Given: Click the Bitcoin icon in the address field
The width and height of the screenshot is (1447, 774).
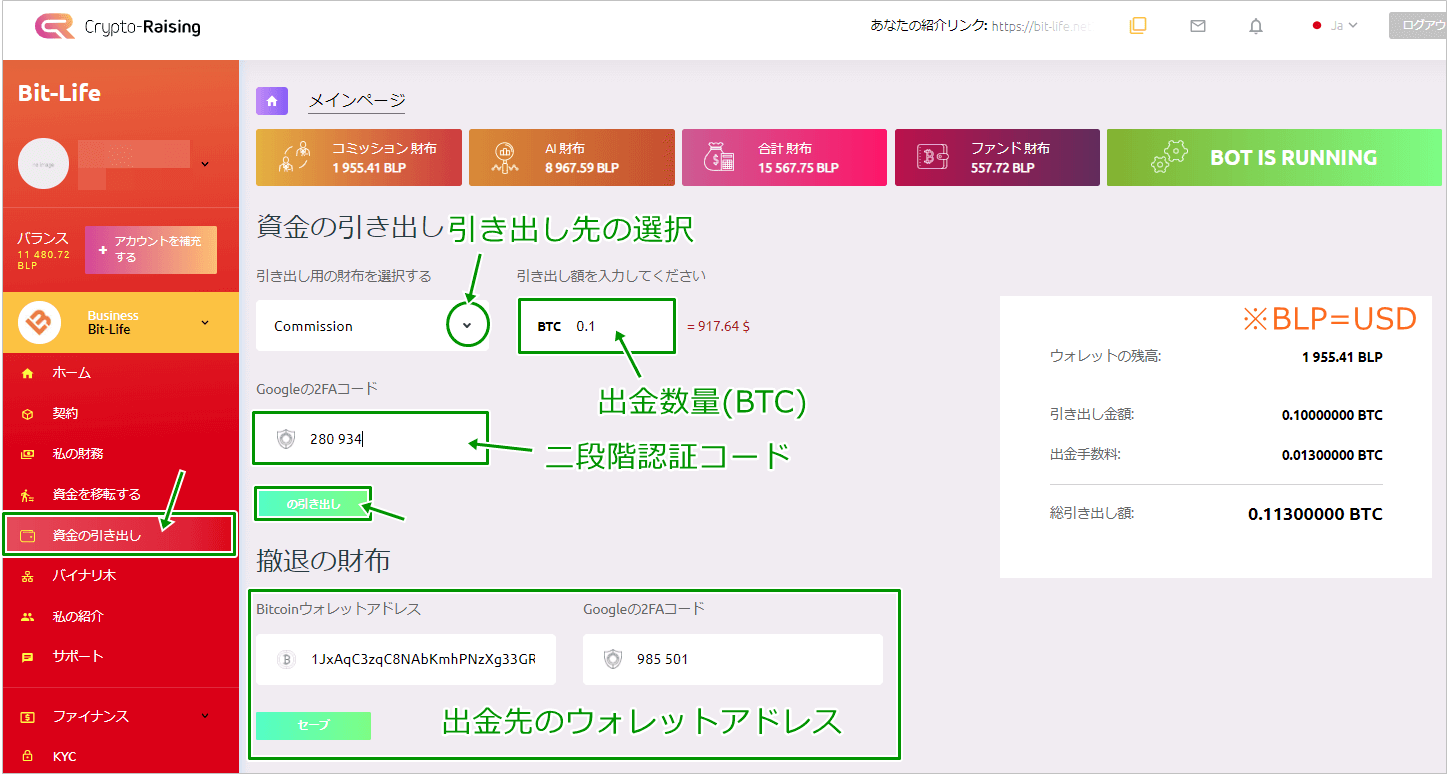Looking at the screenshot, I should click(x=286, y=659).
